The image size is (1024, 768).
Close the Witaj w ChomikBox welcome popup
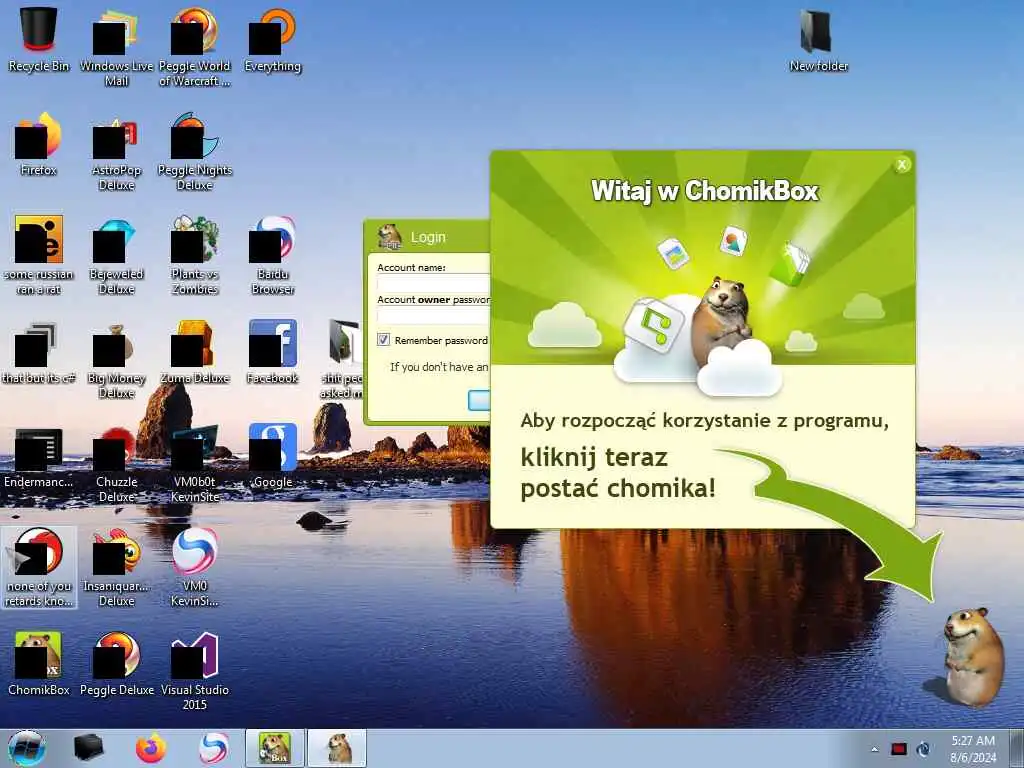(x=902, y=165)
